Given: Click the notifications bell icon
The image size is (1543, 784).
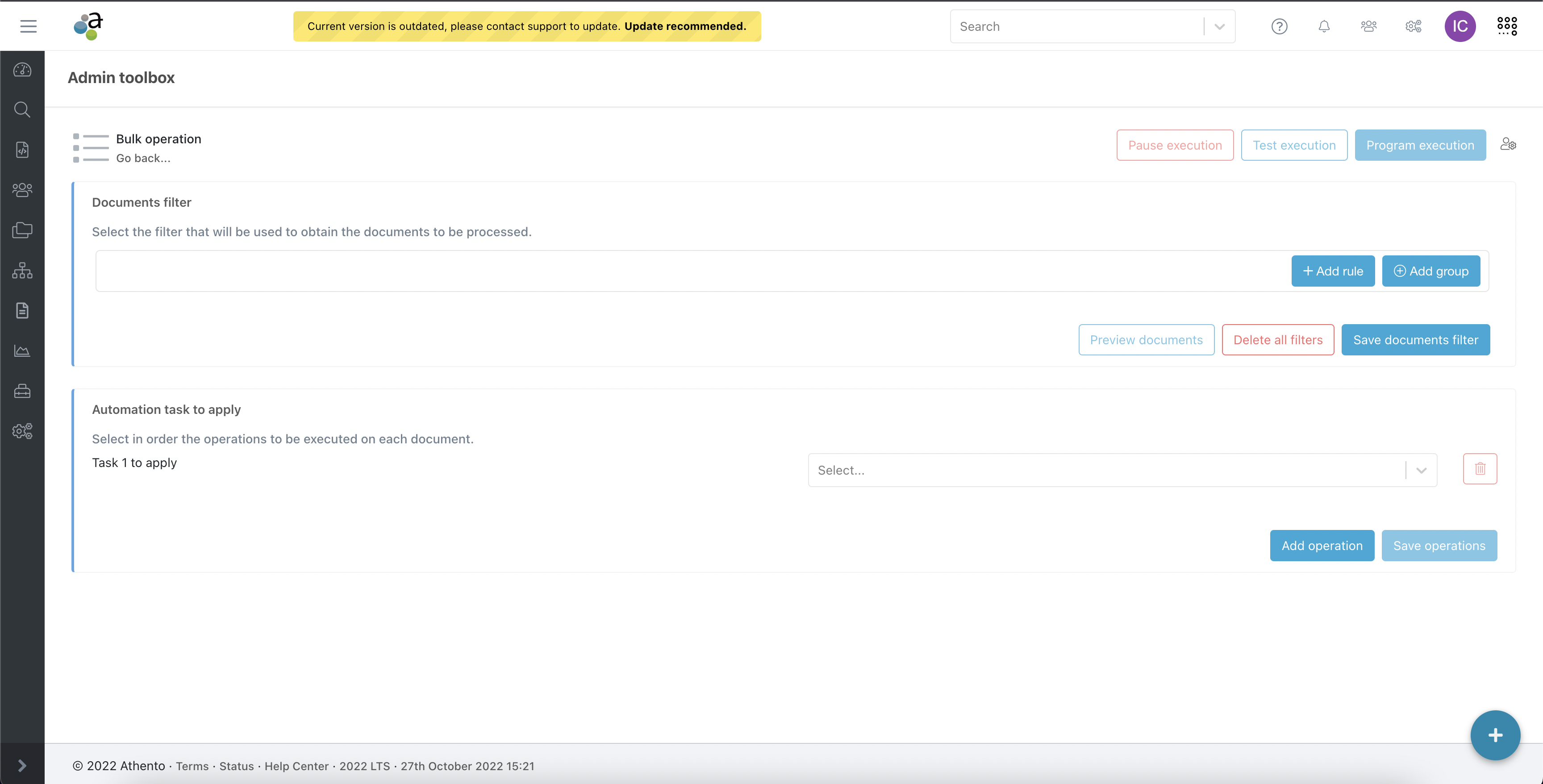Looking at the screenshot, I should 1324,26.
